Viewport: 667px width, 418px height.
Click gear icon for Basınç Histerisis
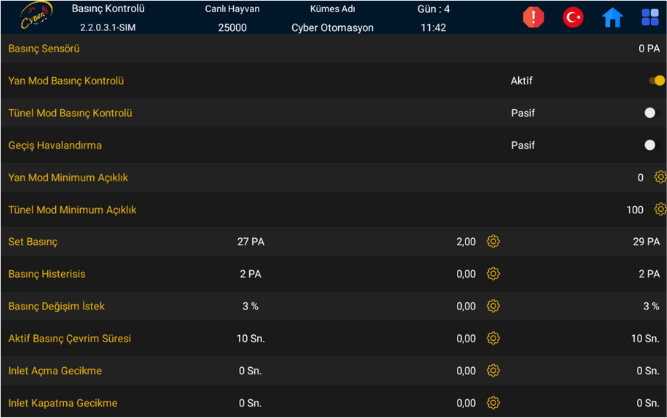pyautogui.click(x=493, y=273)
